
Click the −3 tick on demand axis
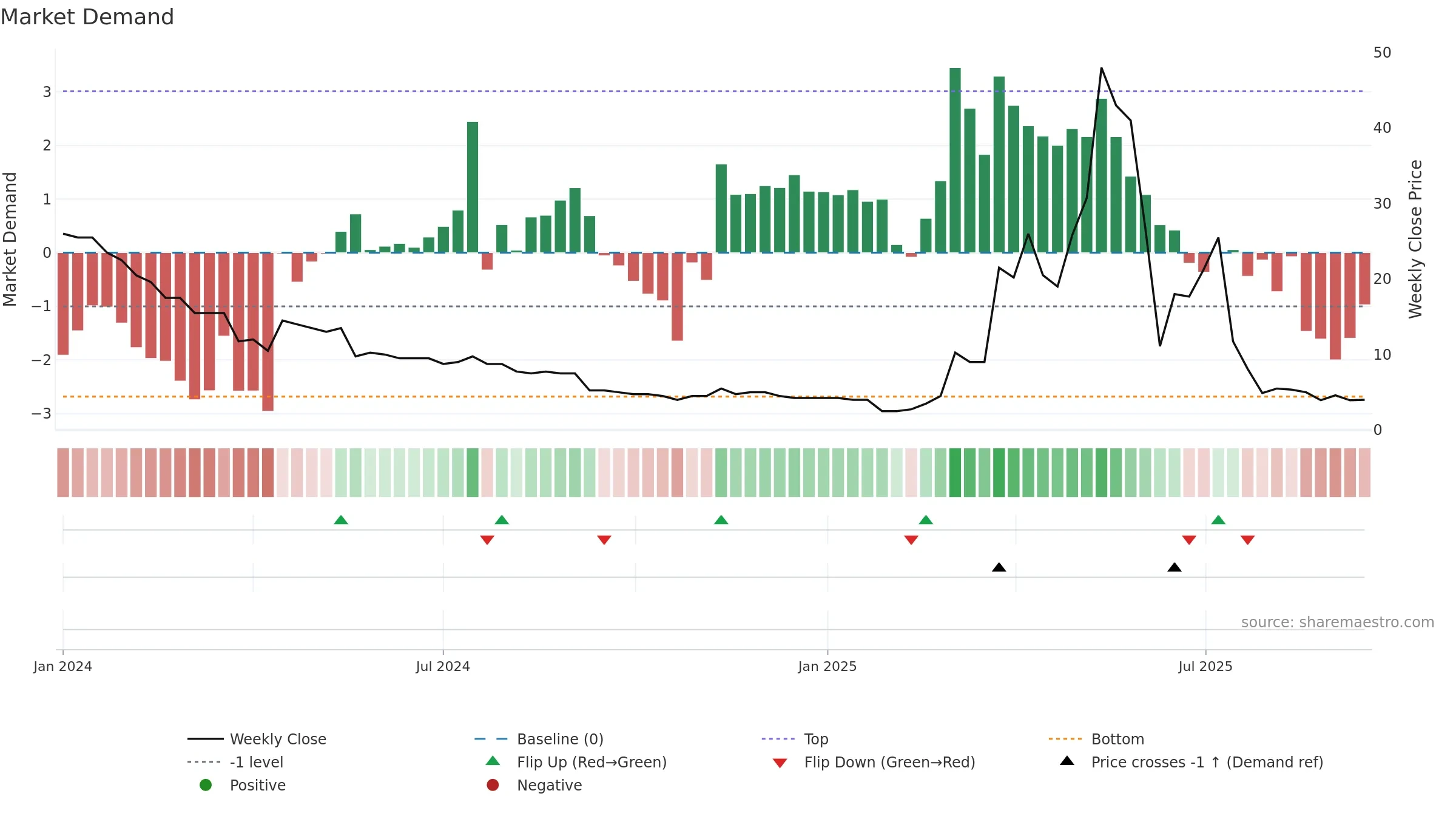coord(42,414)
